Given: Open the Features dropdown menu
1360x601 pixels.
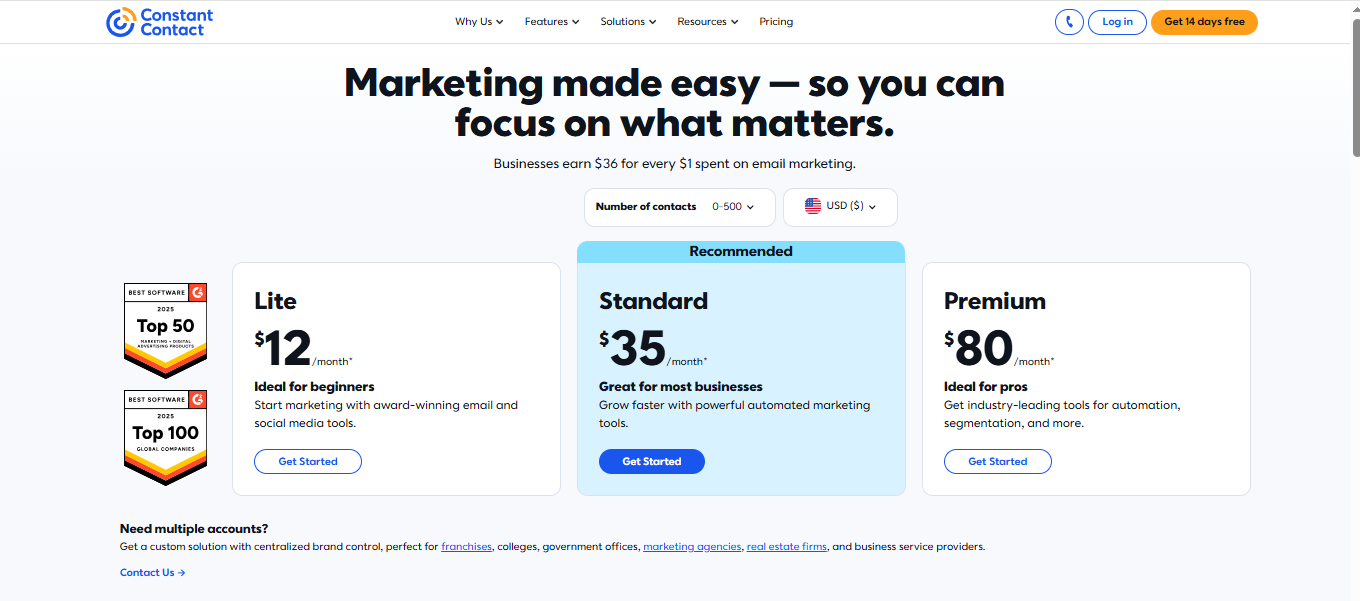Looking at the screenshot, I should tap(552, 22).
